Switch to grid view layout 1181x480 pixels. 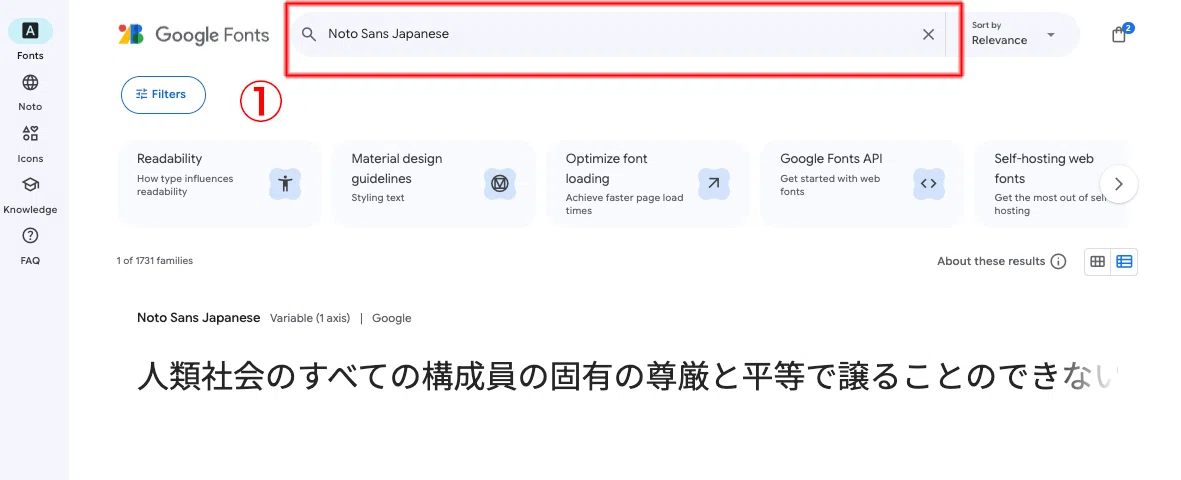pos(1097,261)
